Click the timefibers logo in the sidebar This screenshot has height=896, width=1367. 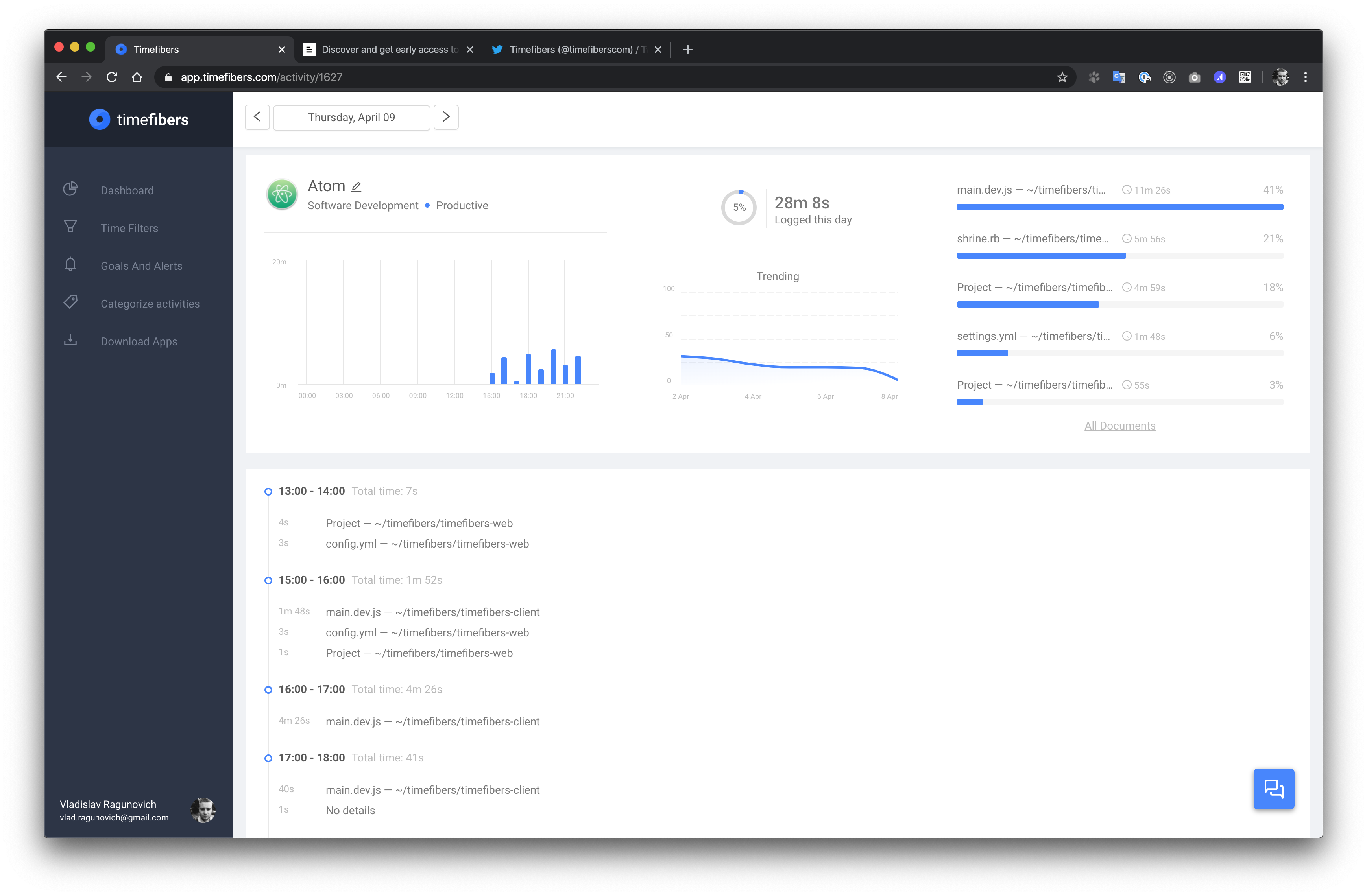pyautogui.click(x=139, y=120)
